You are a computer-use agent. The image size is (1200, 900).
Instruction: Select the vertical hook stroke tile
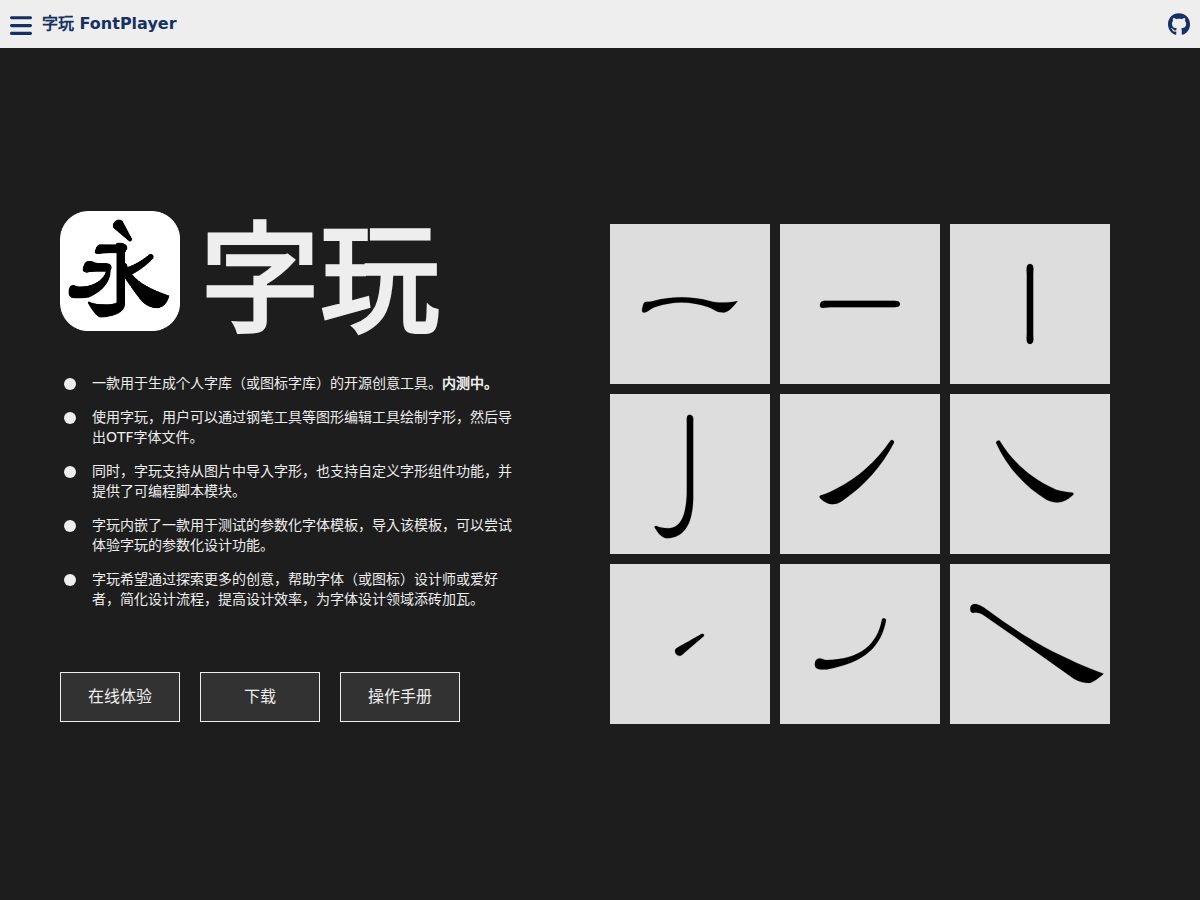pos(690,474)
